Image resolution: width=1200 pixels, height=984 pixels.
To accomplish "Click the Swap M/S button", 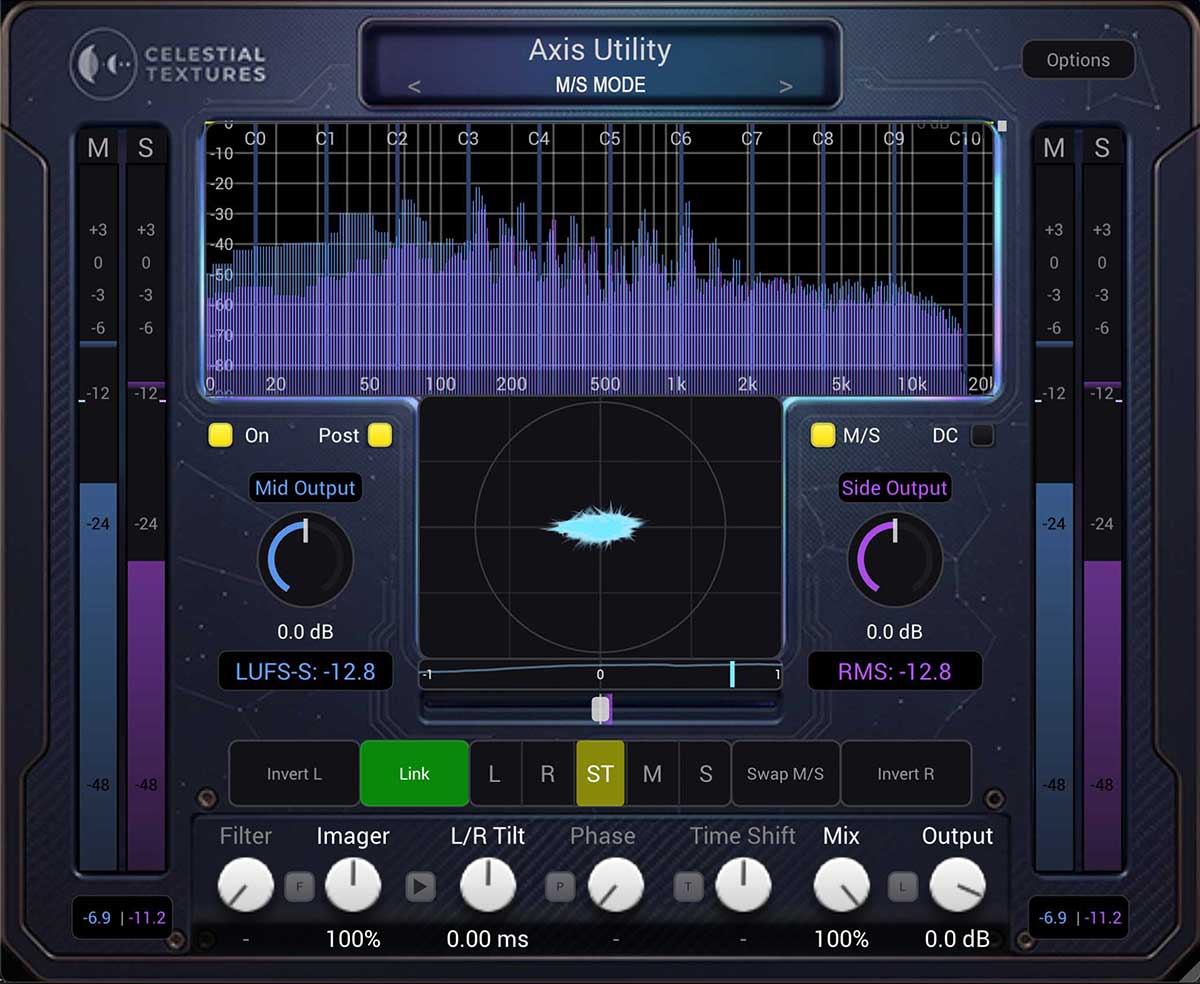I will [x=786, y=773].
